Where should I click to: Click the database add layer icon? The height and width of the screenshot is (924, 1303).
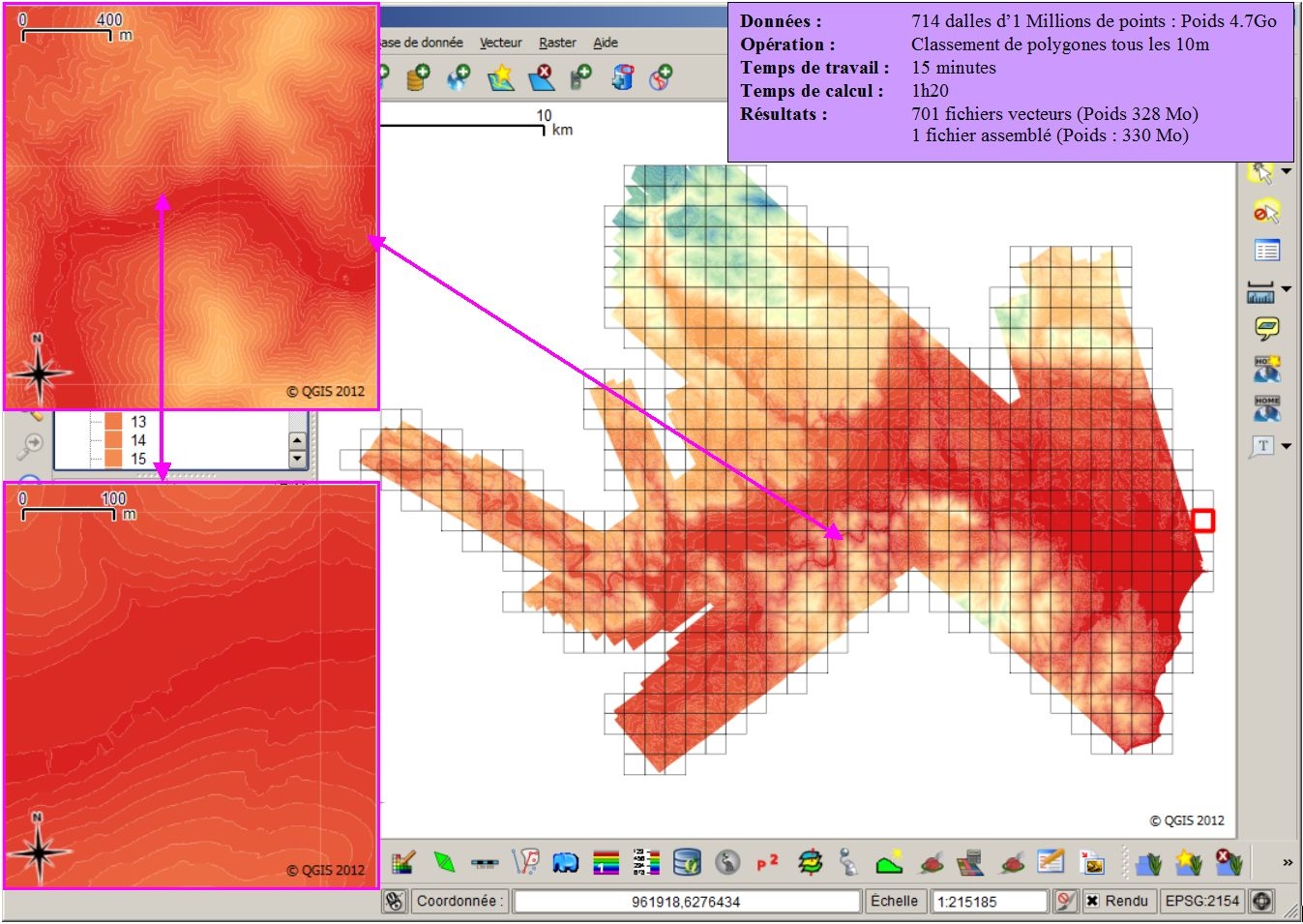[417, 77]
